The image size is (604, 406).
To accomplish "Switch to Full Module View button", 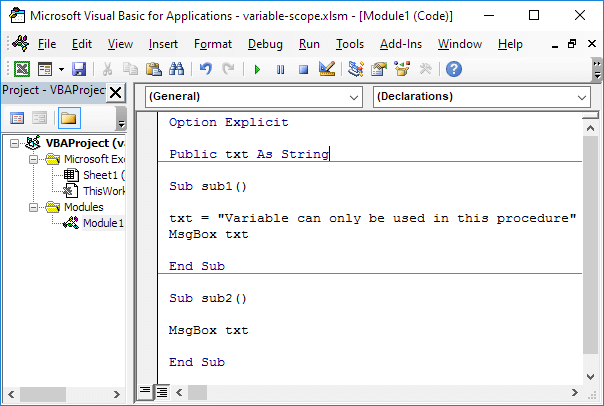I will 158,389.
